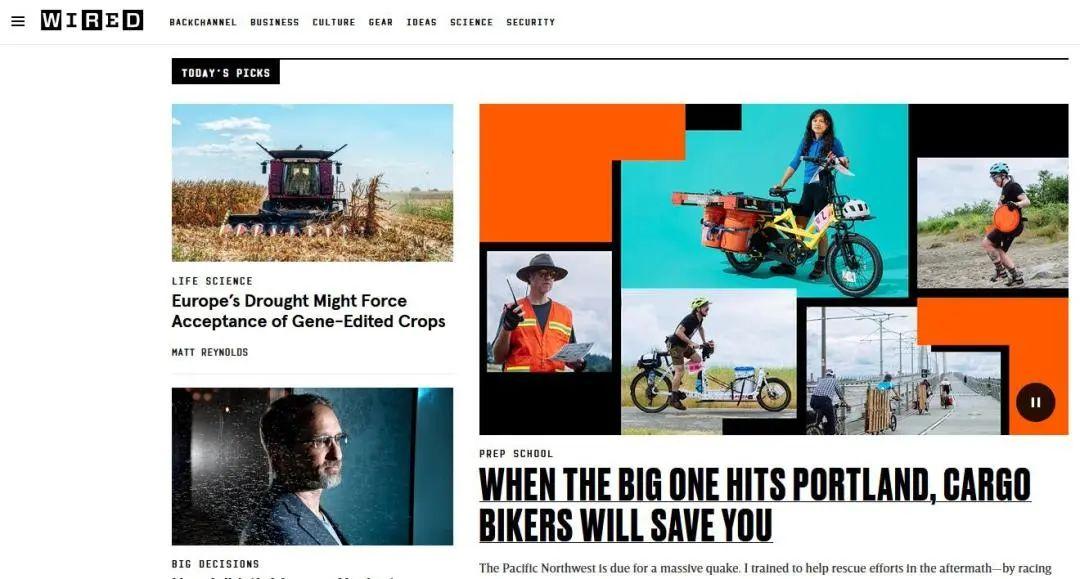Viewport: 1080px width, 579px height.
Task: Click the Today's Picks heading
Action: coord(226,72)
